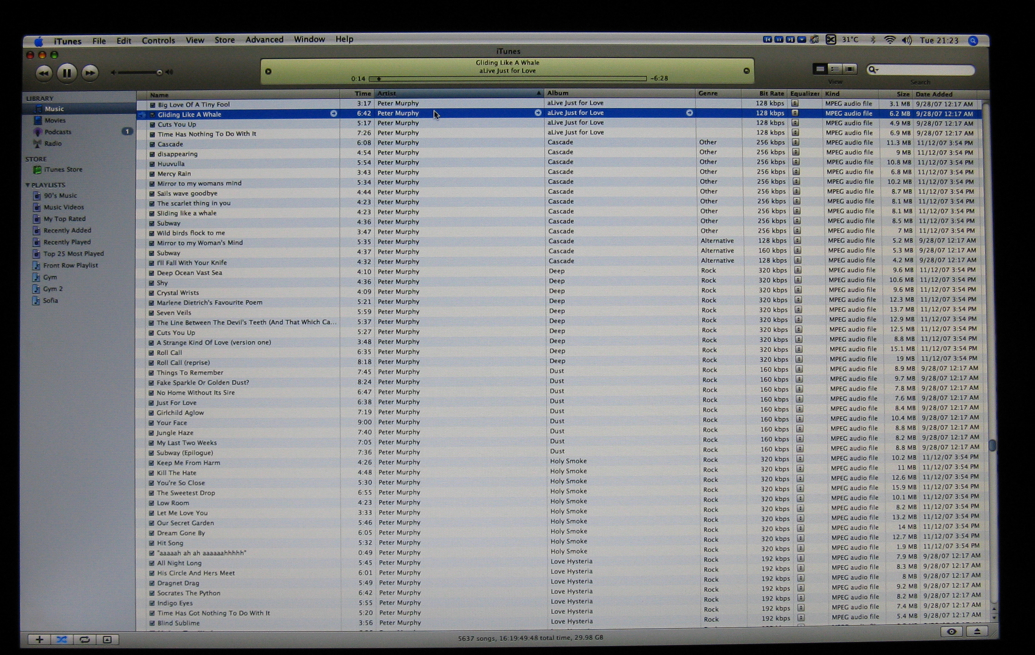Viewport: 1035px width, 655px height.
Task: Click the Bluetooth menu bar icon
Action: point(873,40)
